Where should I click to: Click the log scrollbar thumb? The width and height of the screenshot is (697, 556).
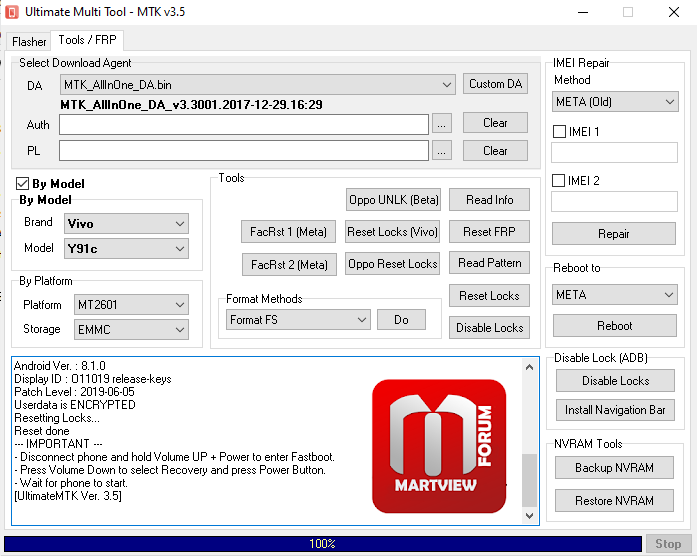tap(529, 480)
